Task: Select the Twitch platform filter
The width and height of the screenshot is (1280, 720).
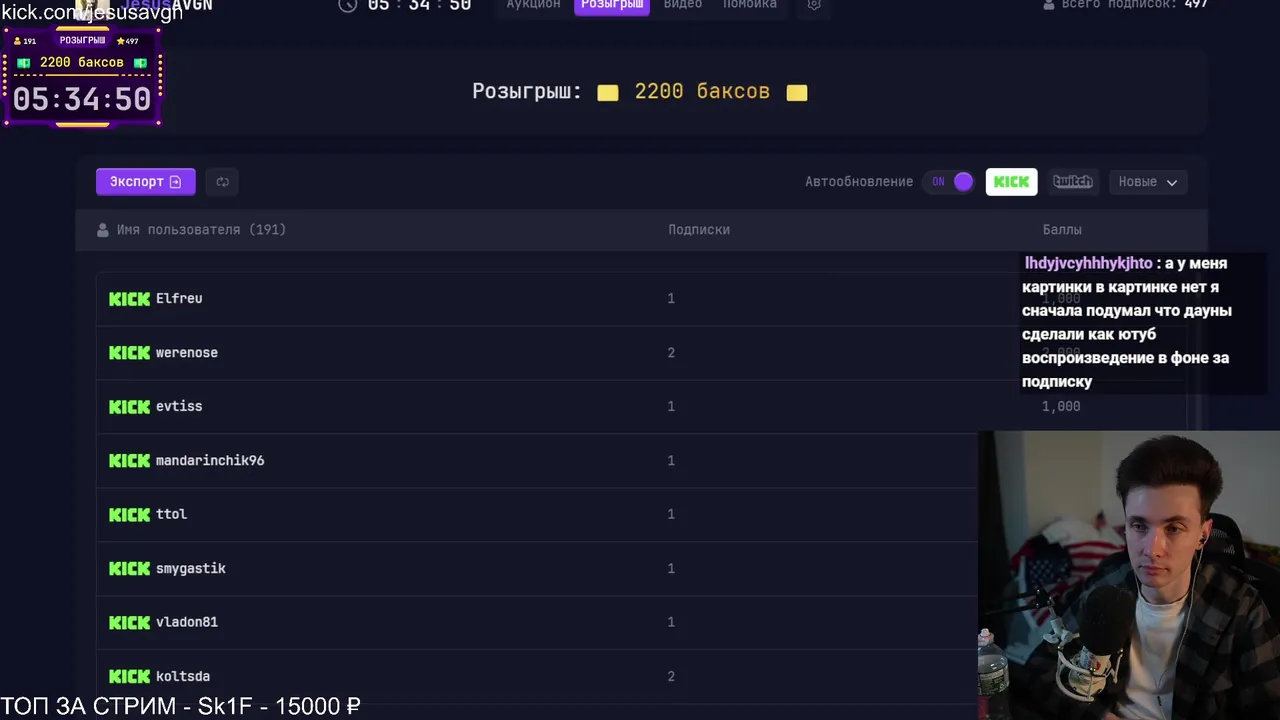Action: [1072, 182]
